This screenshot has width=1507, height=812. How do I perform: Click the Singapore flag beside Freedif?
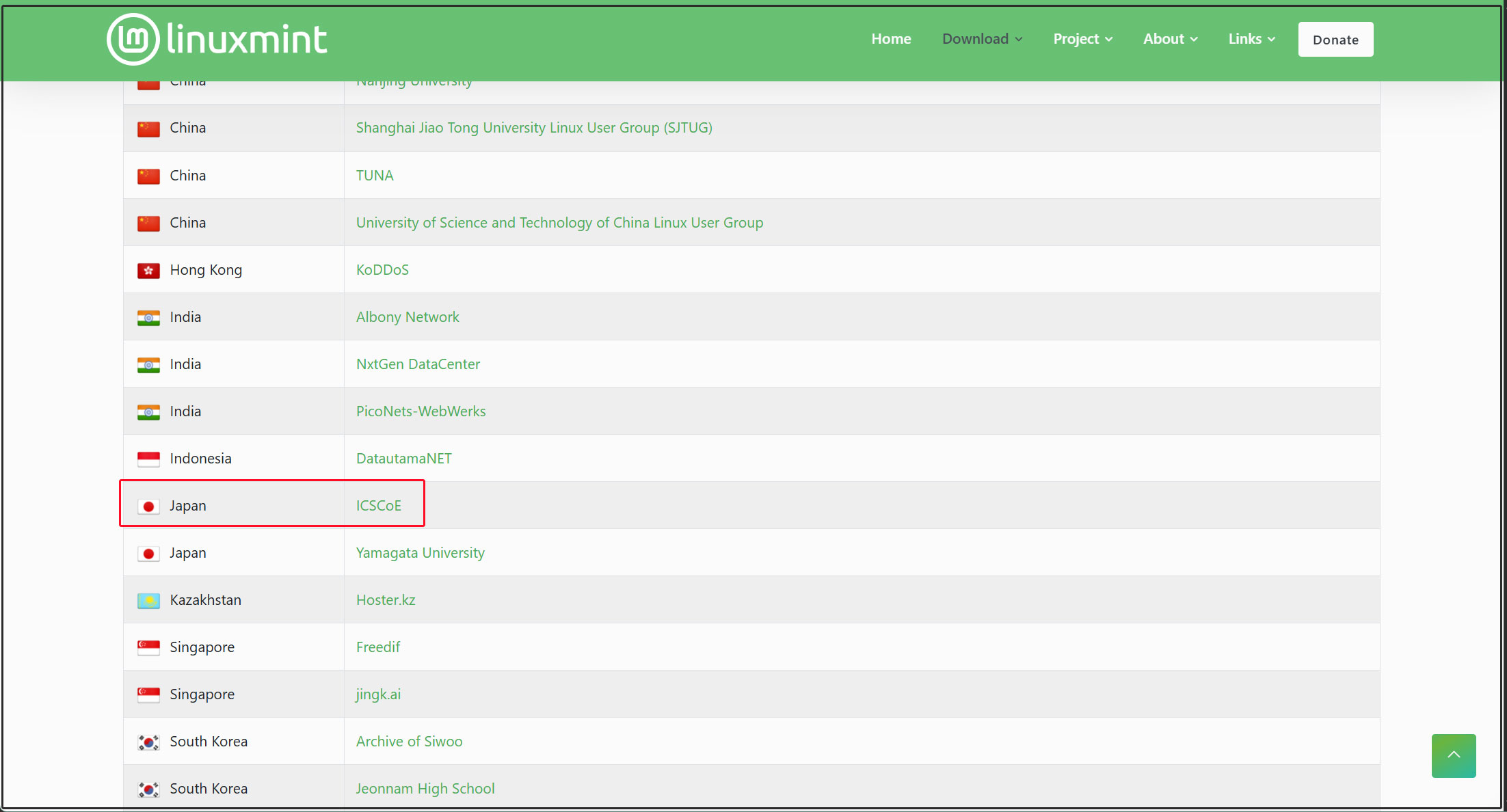click(148, 648)
